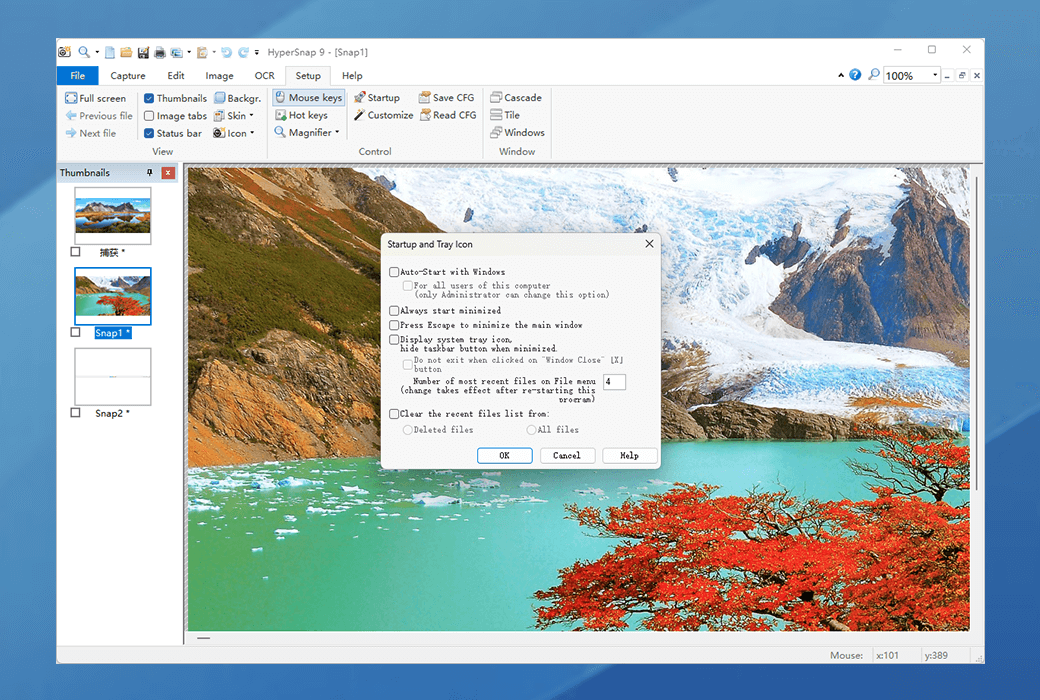Switch to the Capture tab
Viewport: 1040px width, 700px height.
point(127,76)
